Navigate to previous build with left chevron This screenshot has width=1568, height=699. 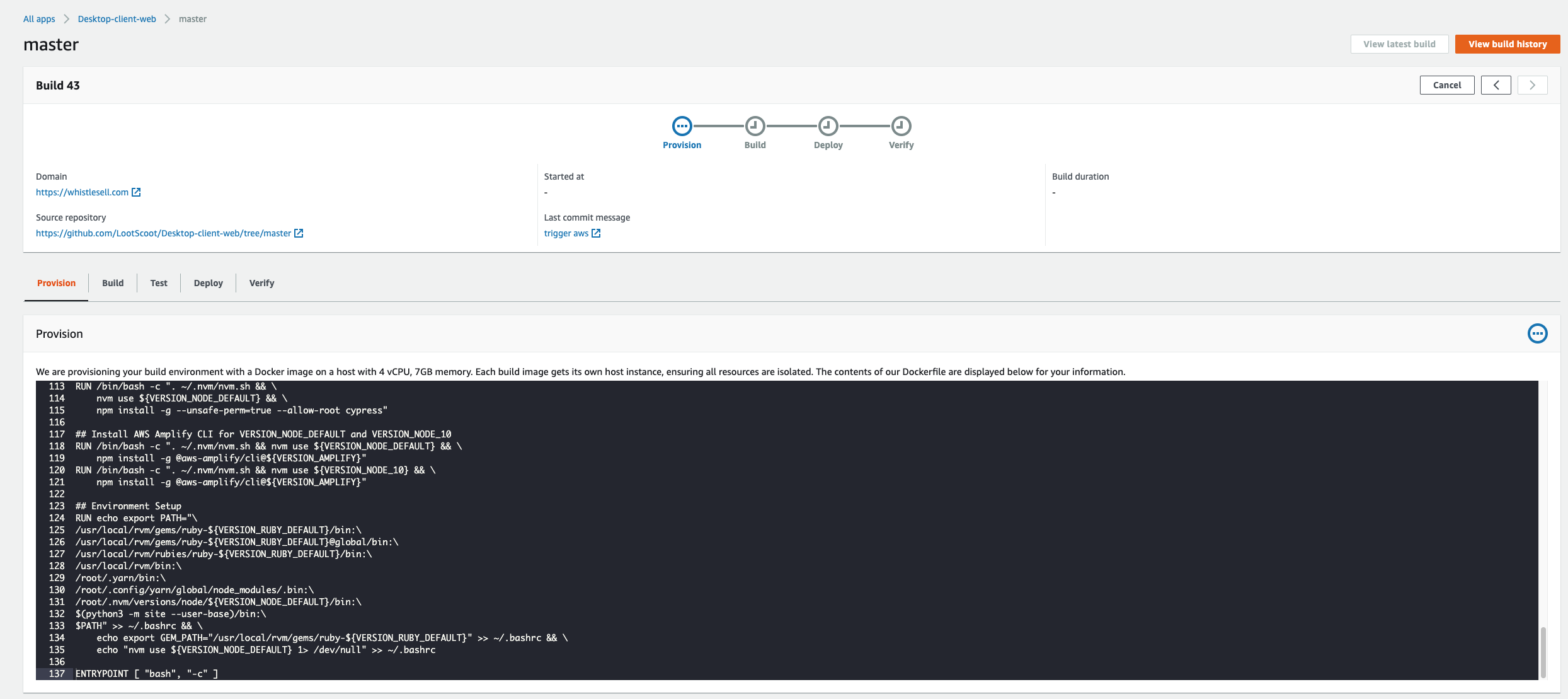click(1496, 84)
